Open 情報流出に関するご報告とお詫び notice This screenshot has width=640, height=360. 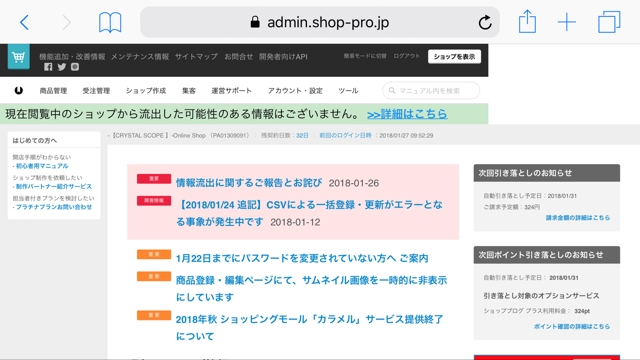point(249,182)
